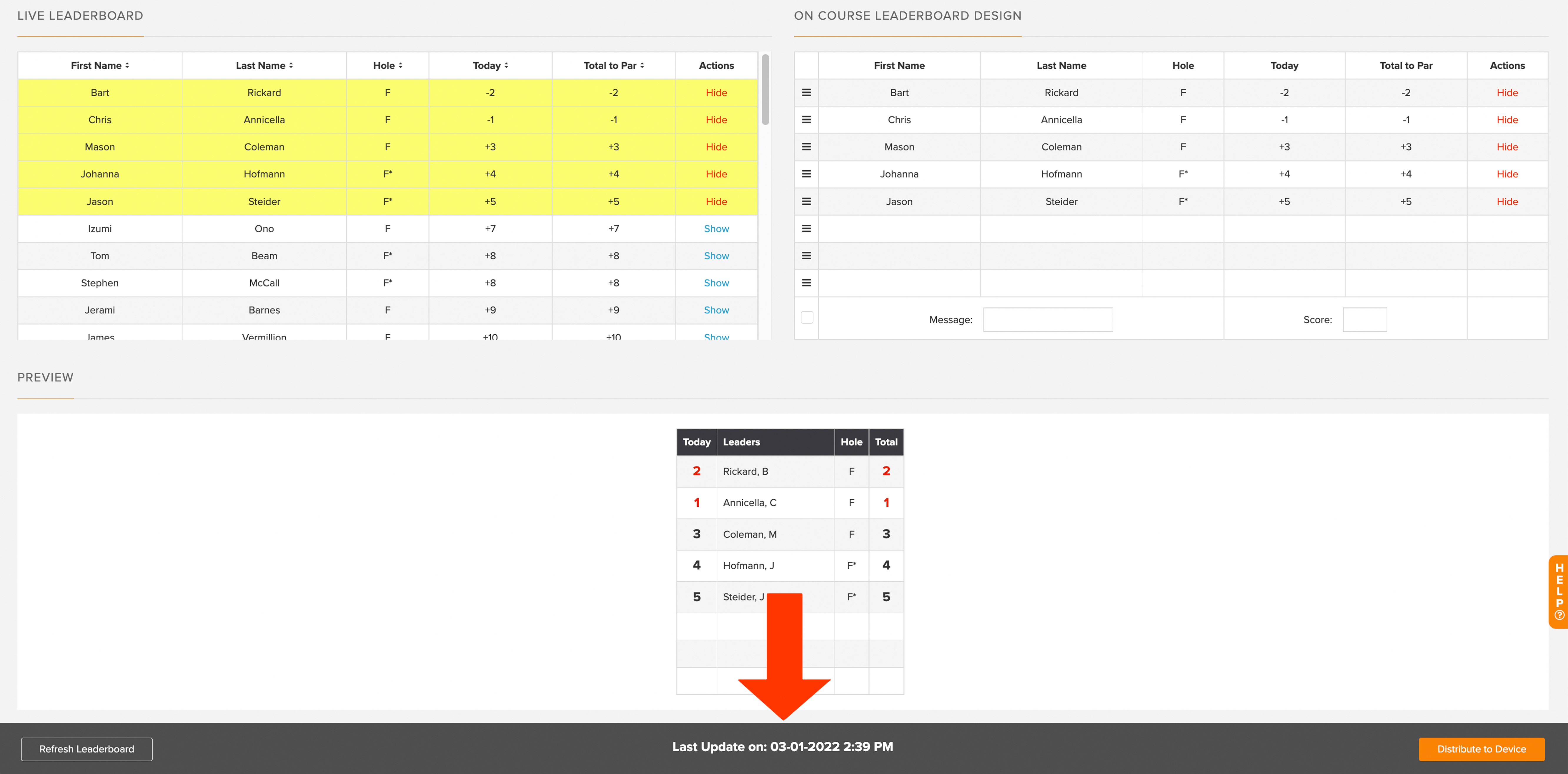Viewport: 1568px width, 774px height.
Task: Hide Mason Coleman in on course design table
Action: pos(1507,147)
